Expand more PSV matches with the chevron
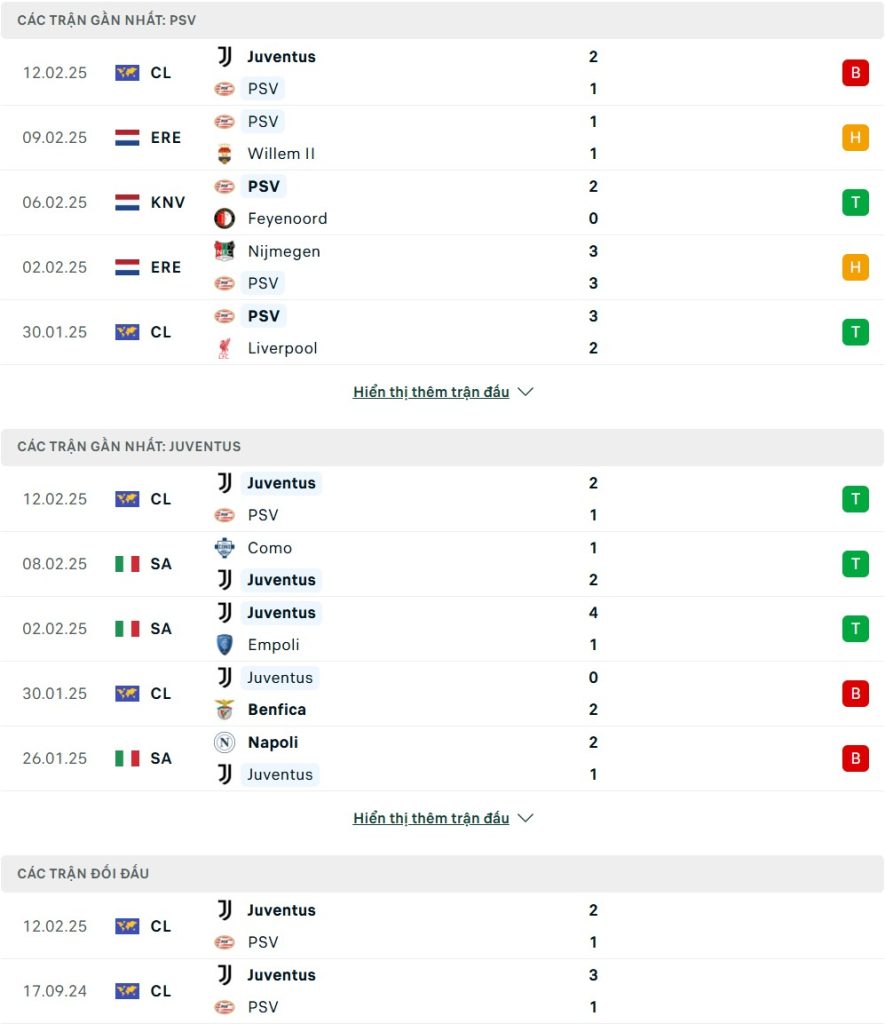Screen dimensions: 885x1024 [526, 392]
